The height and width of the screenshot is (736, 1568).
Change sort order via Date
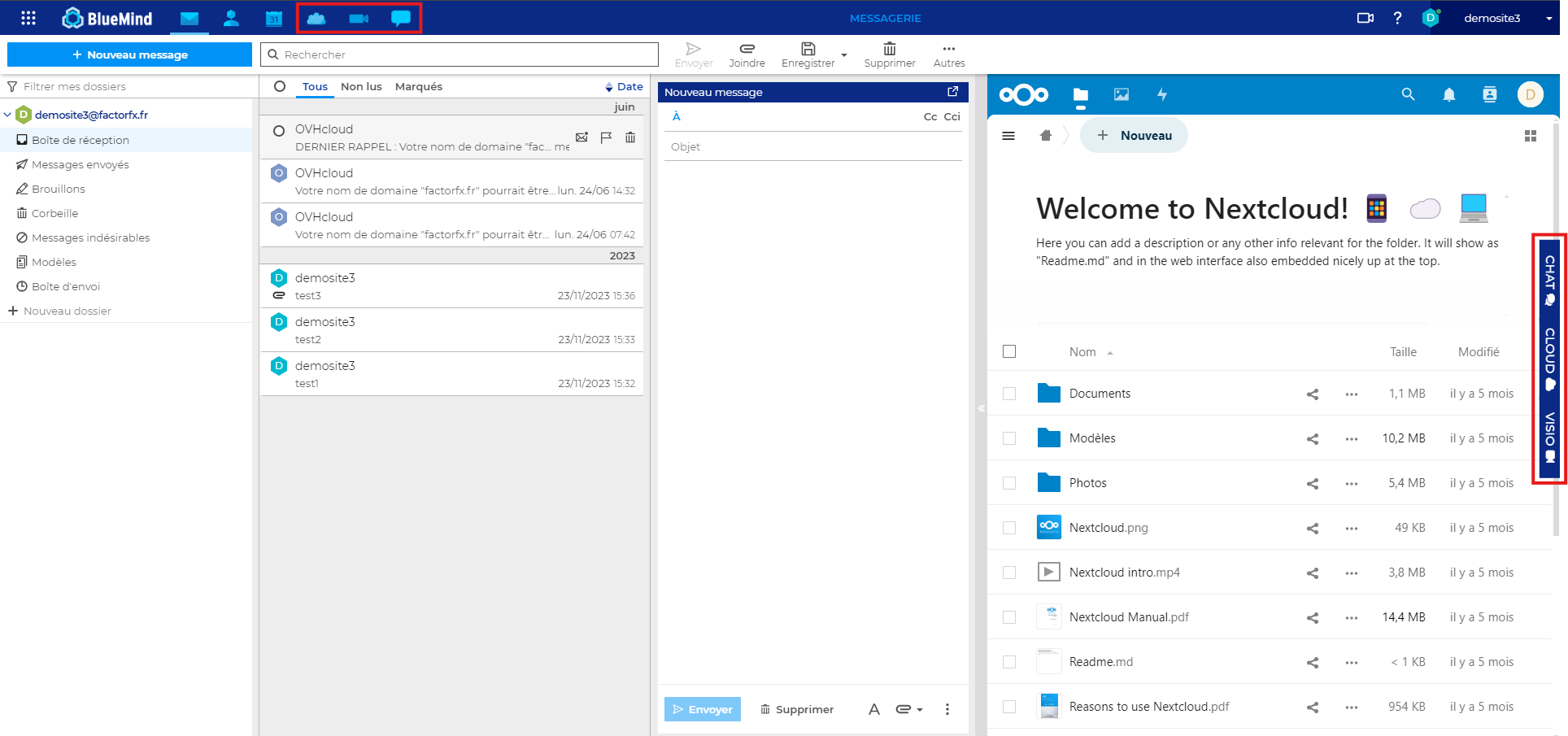624,86
